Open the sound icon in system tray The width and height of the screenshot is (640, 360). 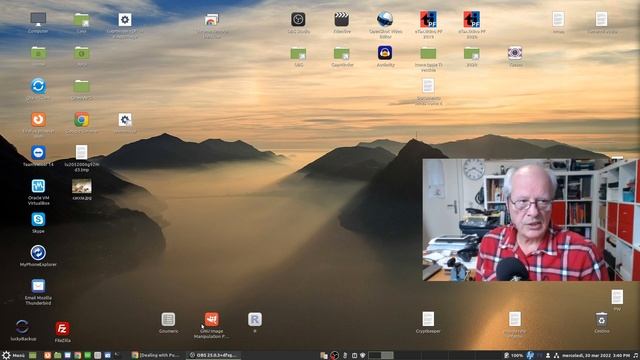coord(636,356)
